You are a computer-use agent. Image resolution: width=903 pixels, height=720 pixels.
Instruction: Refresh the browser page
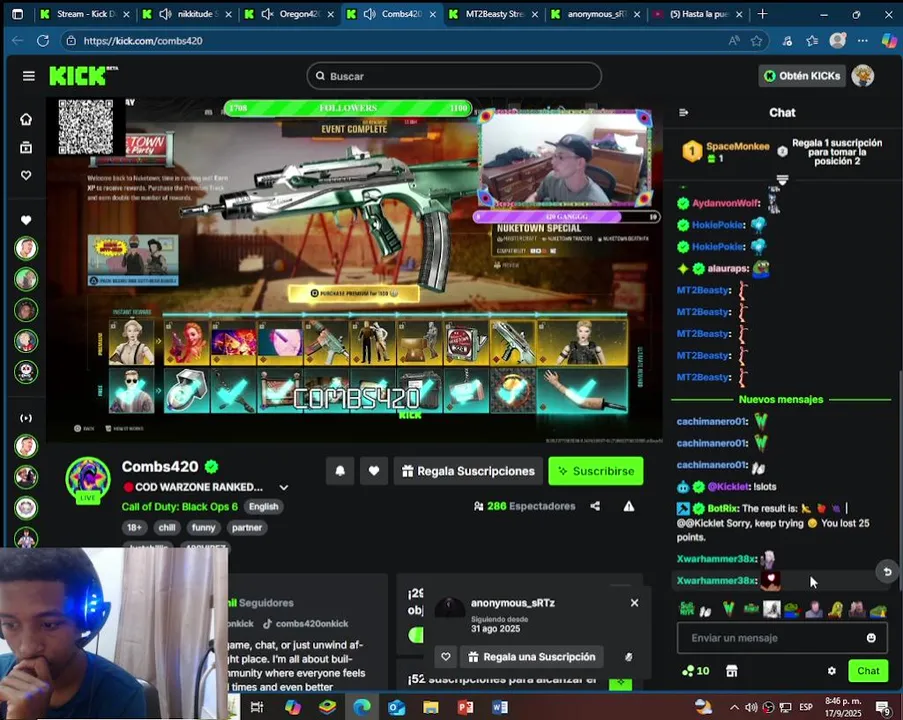(43, 40)
